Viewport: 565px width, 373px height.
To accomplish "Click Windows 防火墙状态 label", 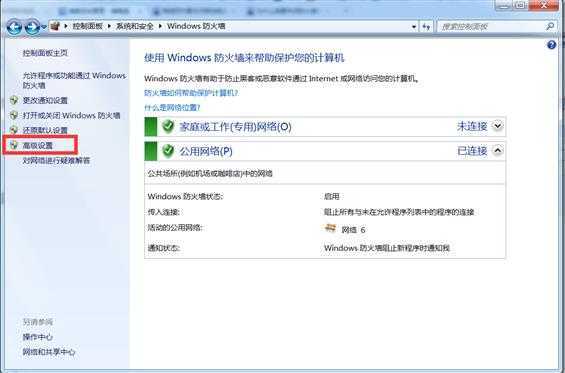I will point(185,196).
